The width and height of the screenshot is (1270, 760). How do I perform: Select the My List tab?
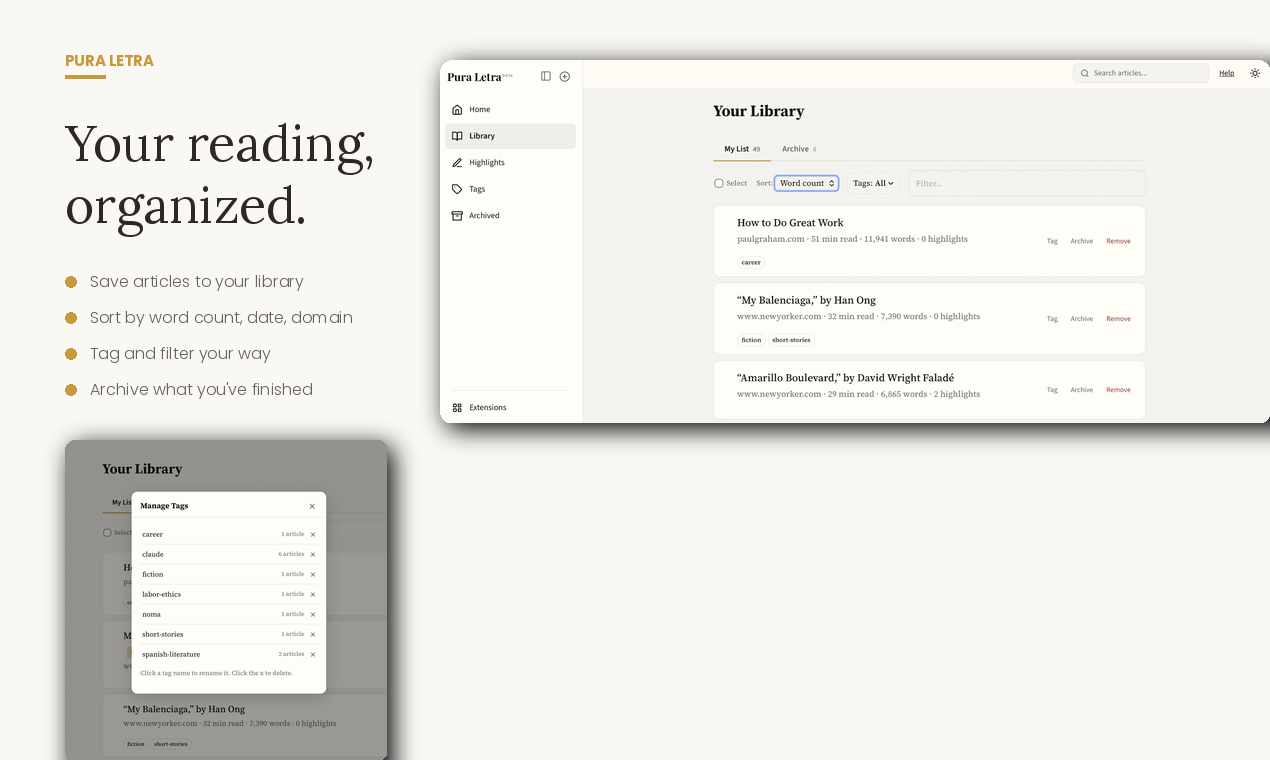coord(736,148)
